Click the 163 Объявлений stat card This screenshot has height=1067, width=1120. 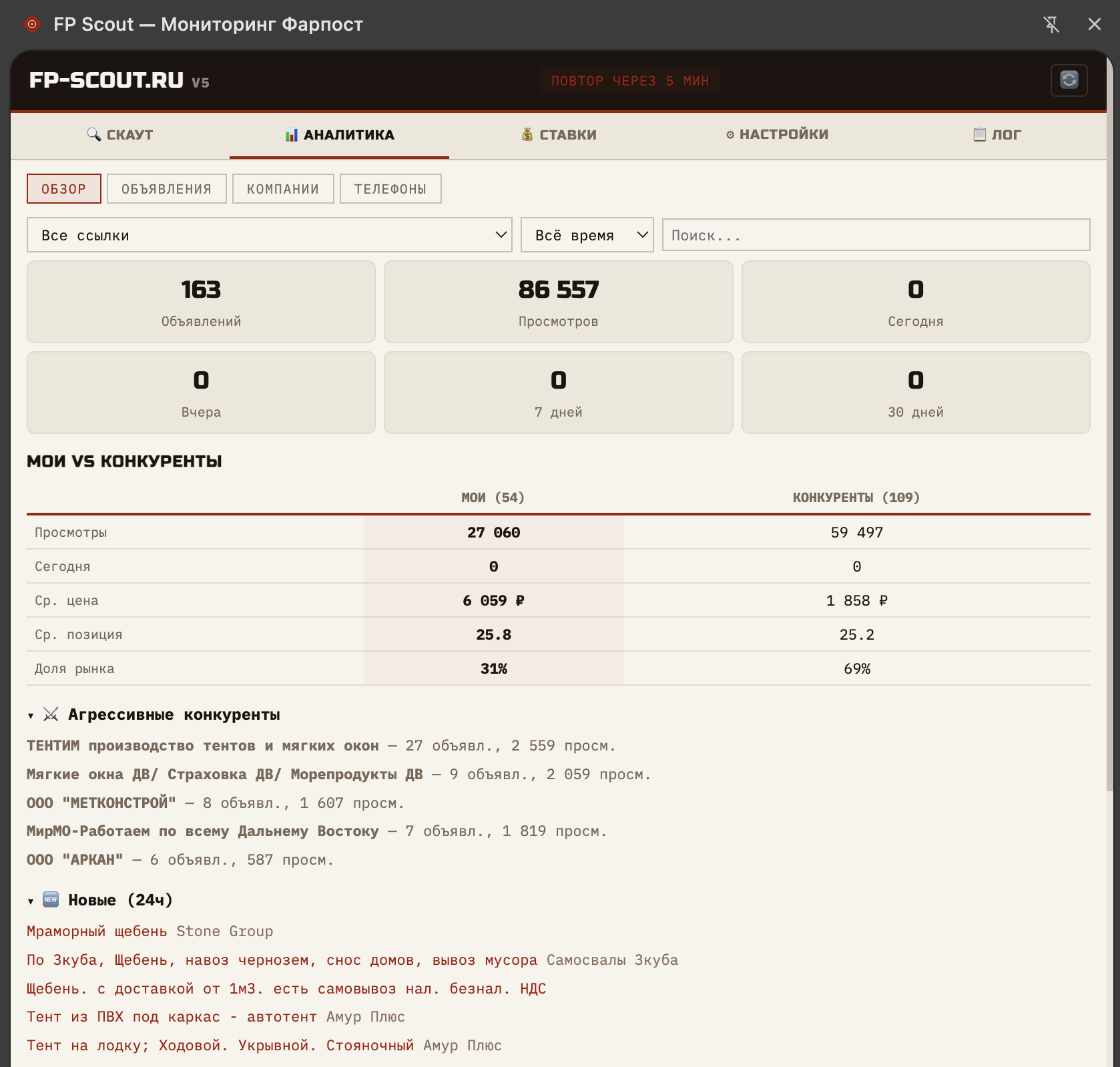click(201, 302)
